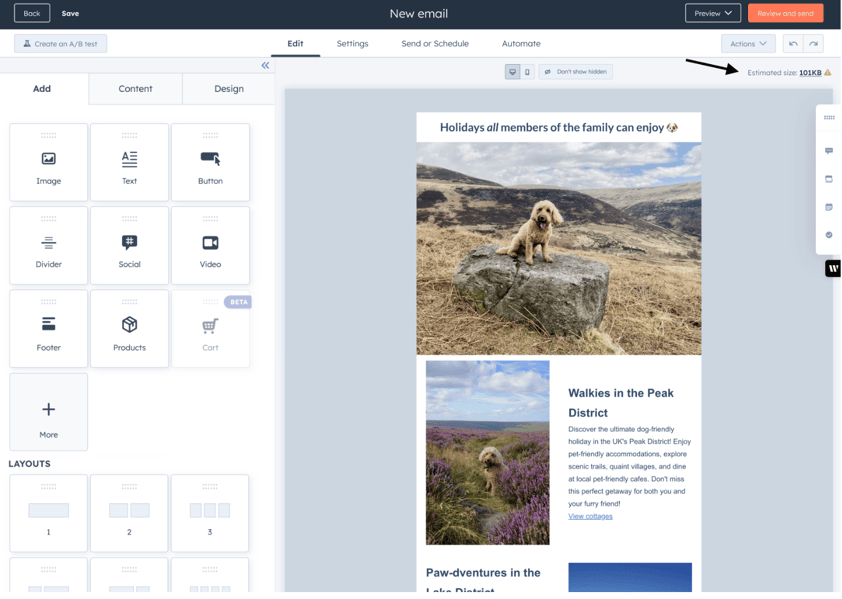This screenshot has height=599, width=842.
Task: Collapse the left sidebar panel
Action: (x=265, y=65)
